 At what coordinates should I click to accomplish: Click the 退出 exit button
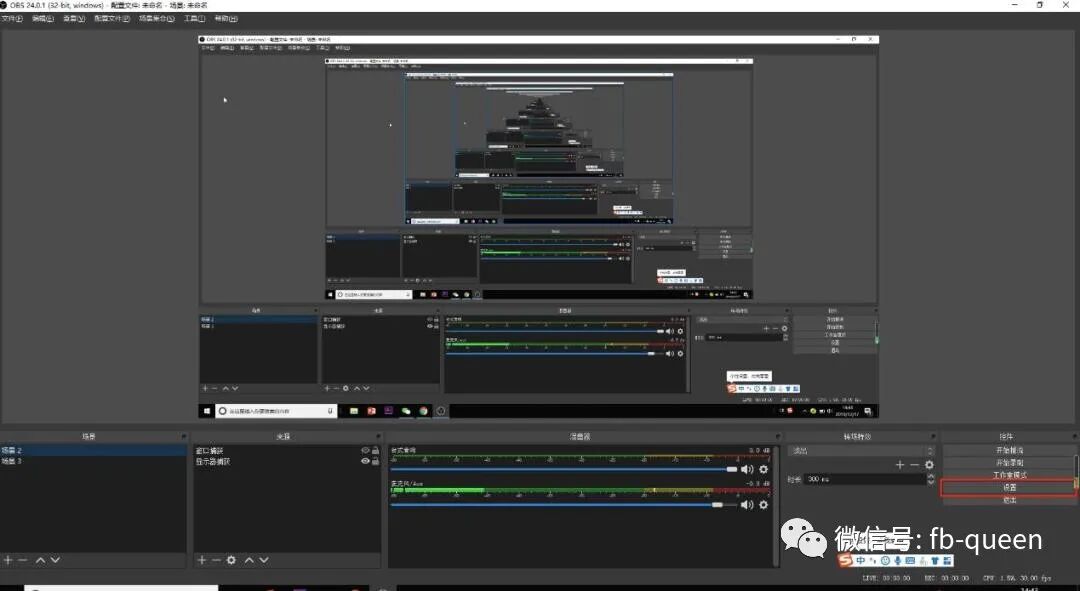[x=1009, y=500]
